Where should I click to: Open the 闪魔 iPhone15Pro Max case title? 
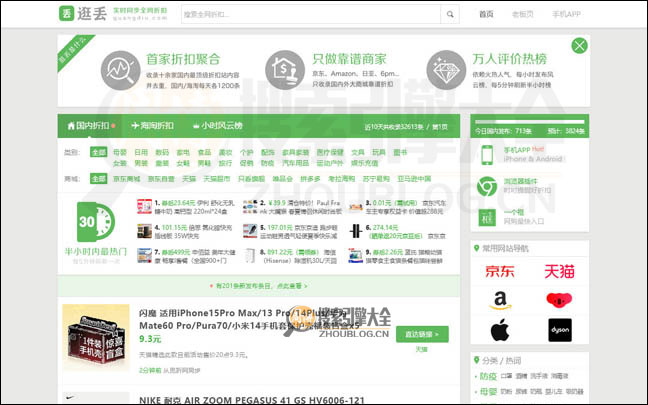249,319
